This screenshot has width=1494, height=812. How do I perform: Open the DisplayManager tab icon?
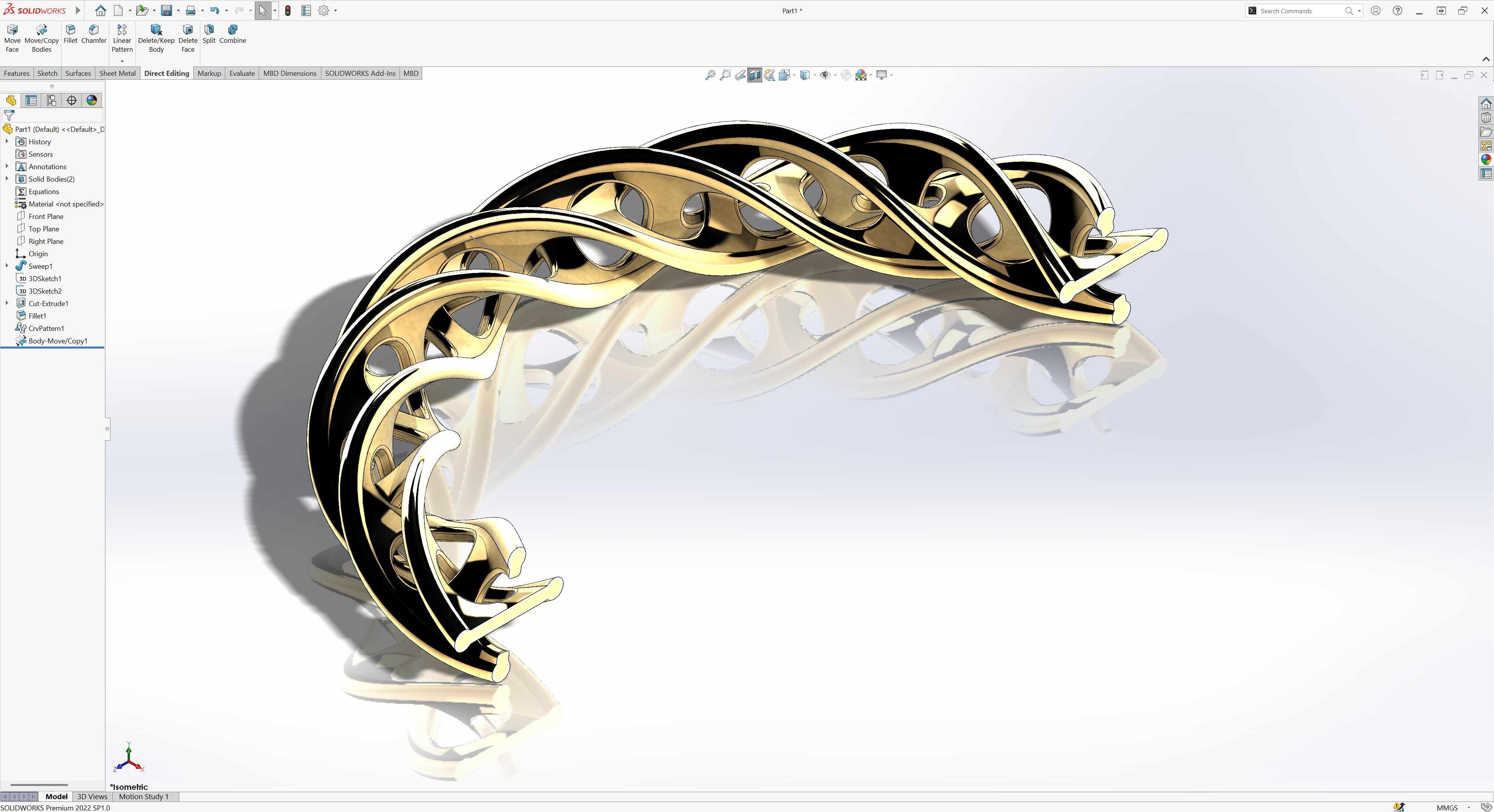(x=92, y=100)
